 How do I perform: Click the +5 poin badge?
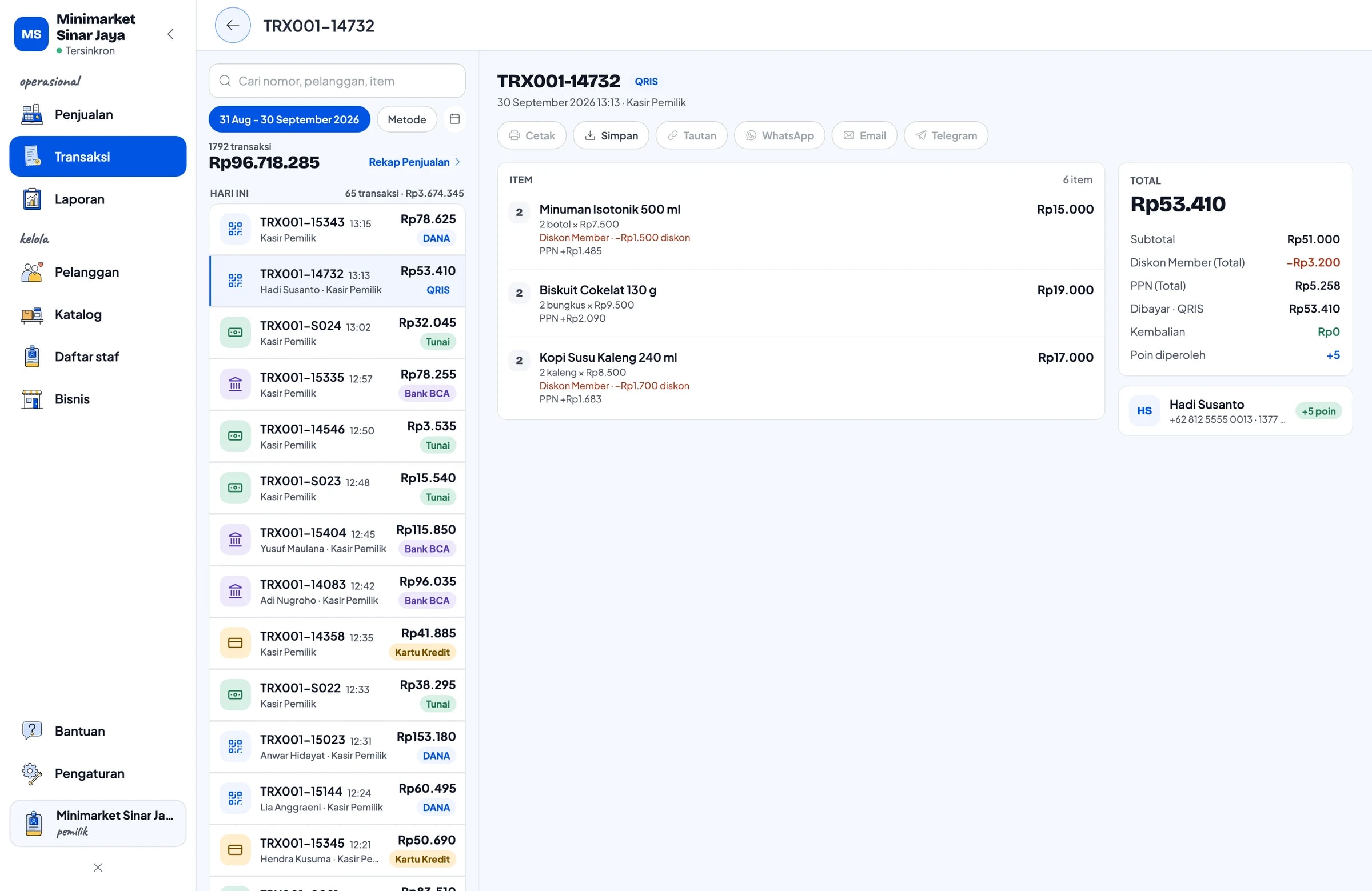pyautogui.click(x=1318, y=411)
